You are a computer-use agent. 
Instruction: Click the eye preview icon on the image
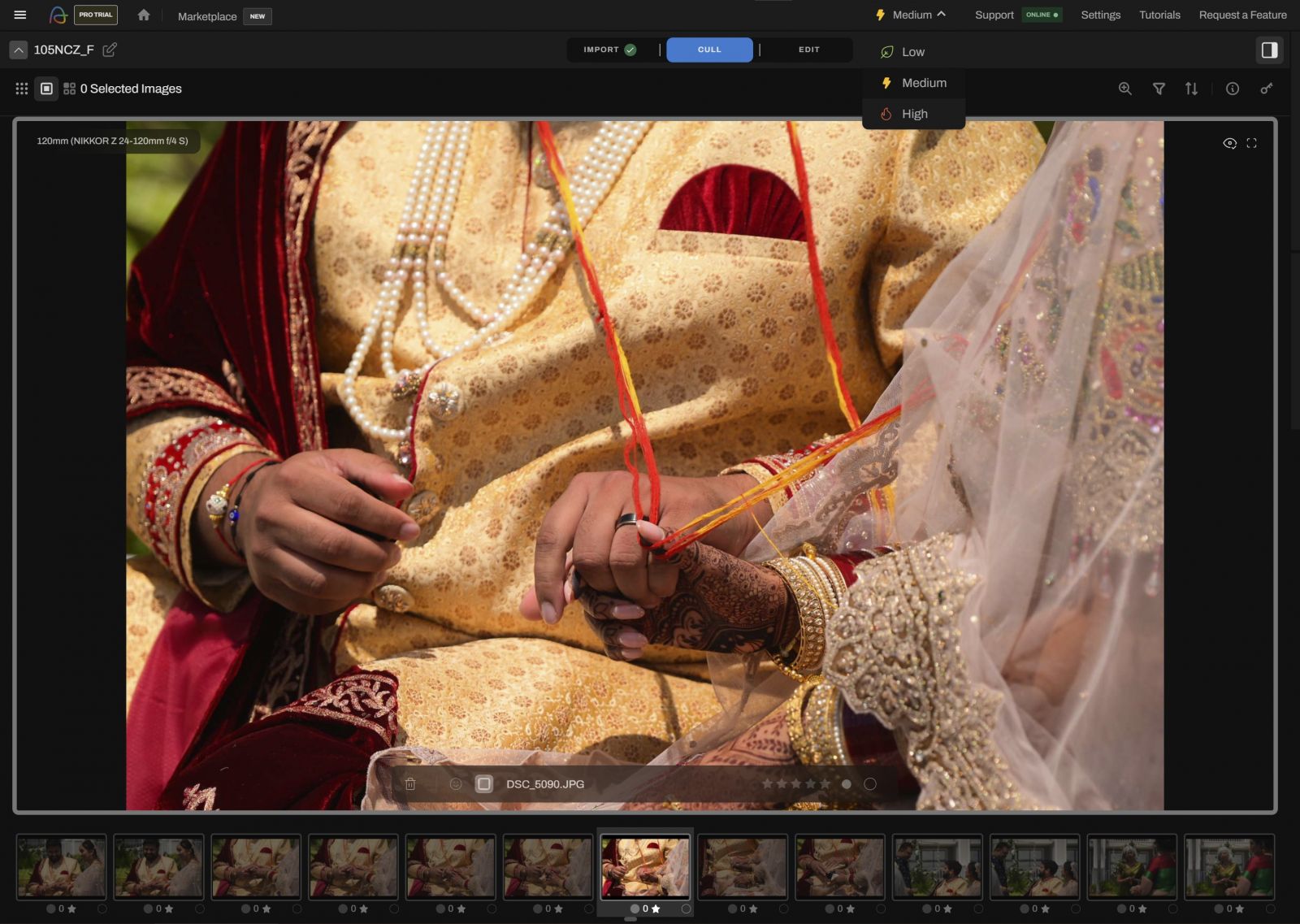click(1229, 142)
